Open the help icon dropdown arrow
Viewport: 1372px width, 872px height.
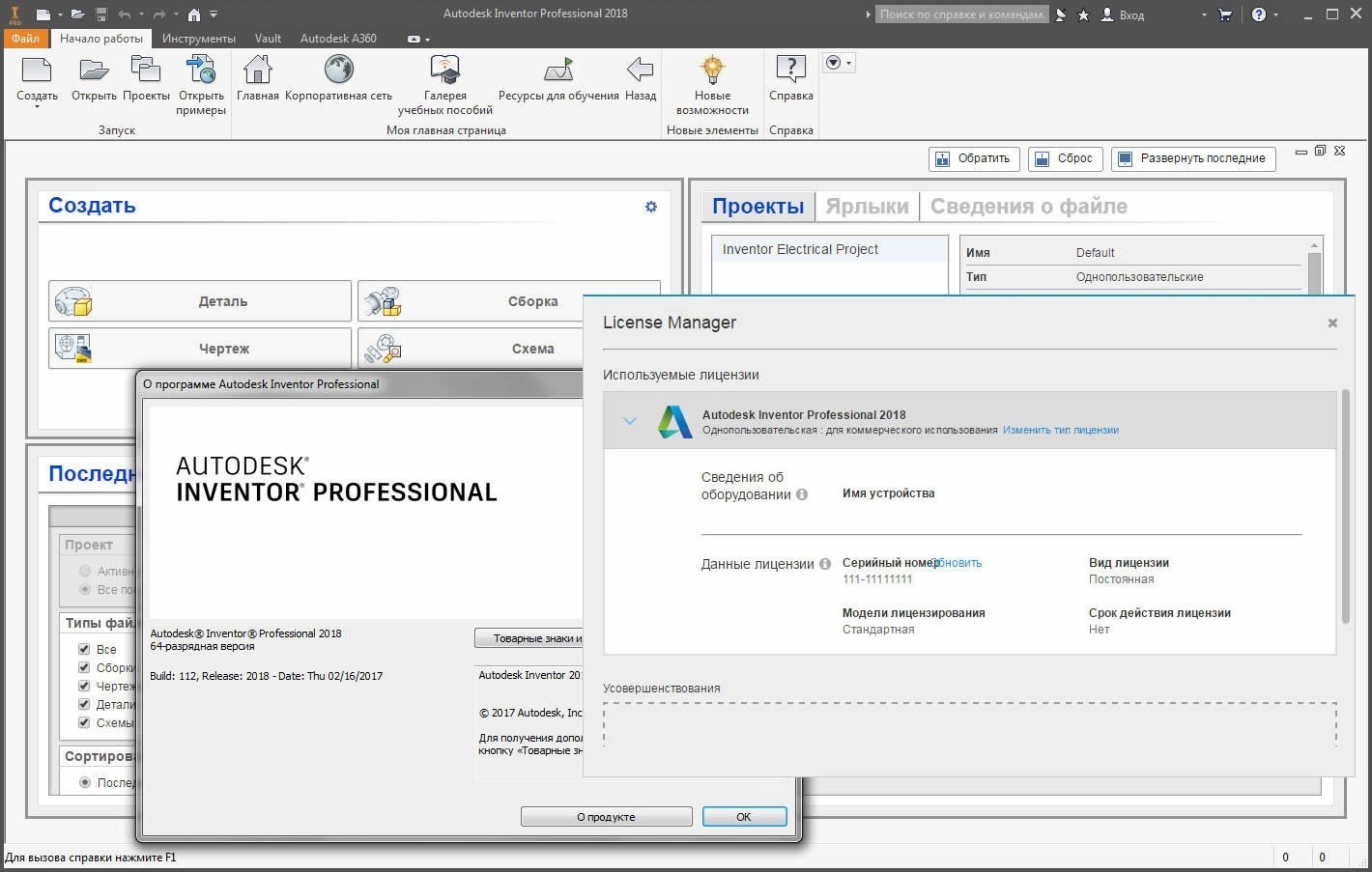pos(1275,14)
